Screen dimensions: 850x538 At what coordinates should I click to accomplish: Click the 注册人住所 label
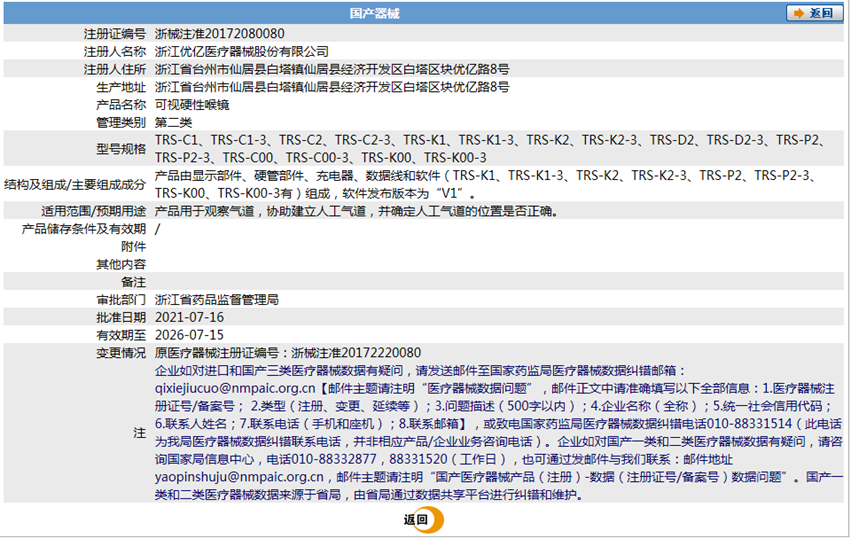(x=114, y=69)
